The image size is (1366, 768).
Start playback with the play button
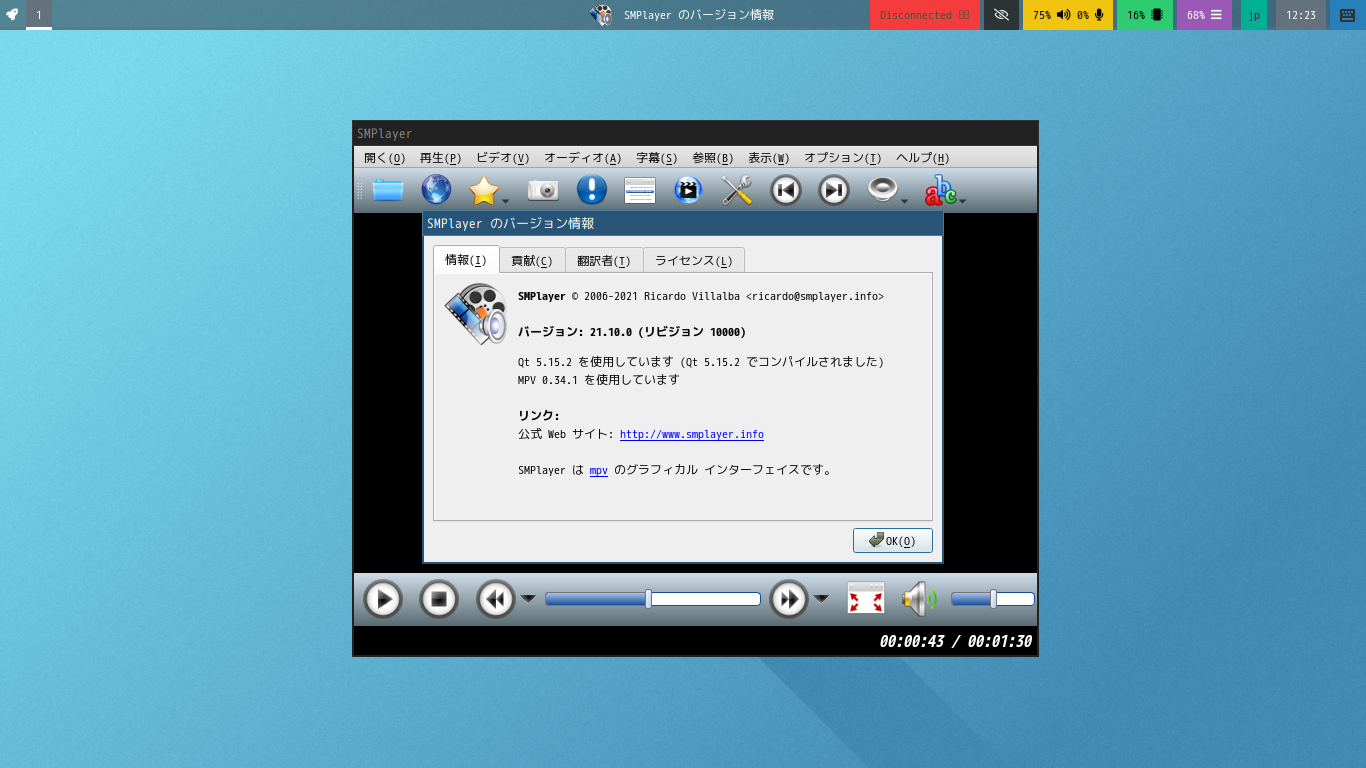point(382,599)
